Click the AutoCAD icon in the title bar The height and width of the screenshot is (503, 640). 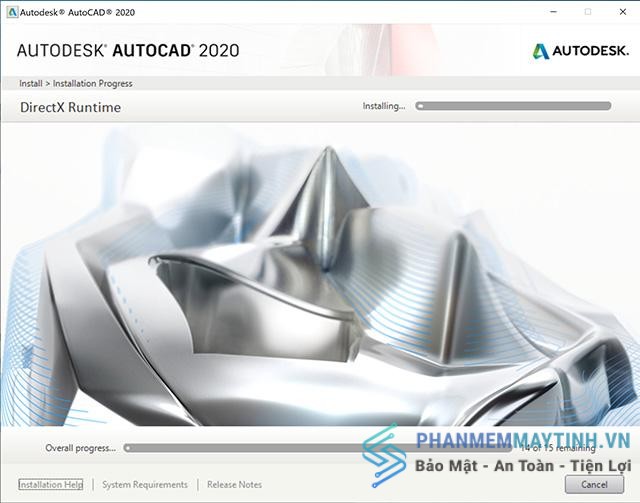pos(12,12)
